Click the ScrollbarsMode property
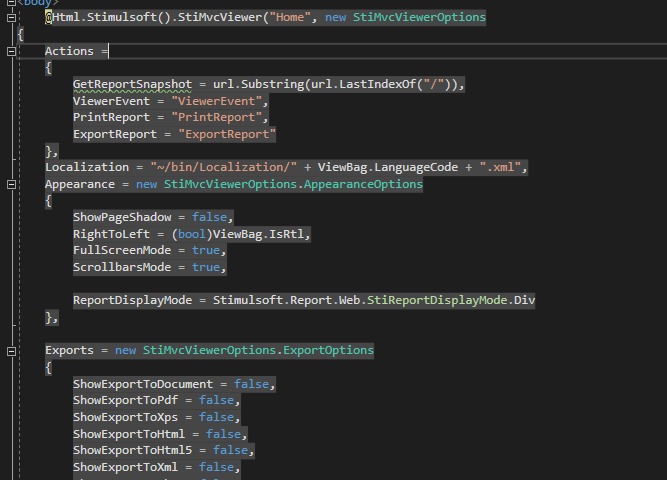Screen dimensions: 667x480 [122, 267]
